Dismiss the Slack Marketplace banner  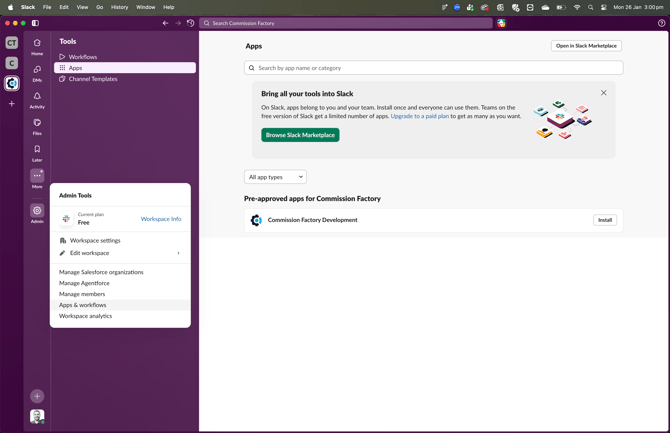pos(603,93)
